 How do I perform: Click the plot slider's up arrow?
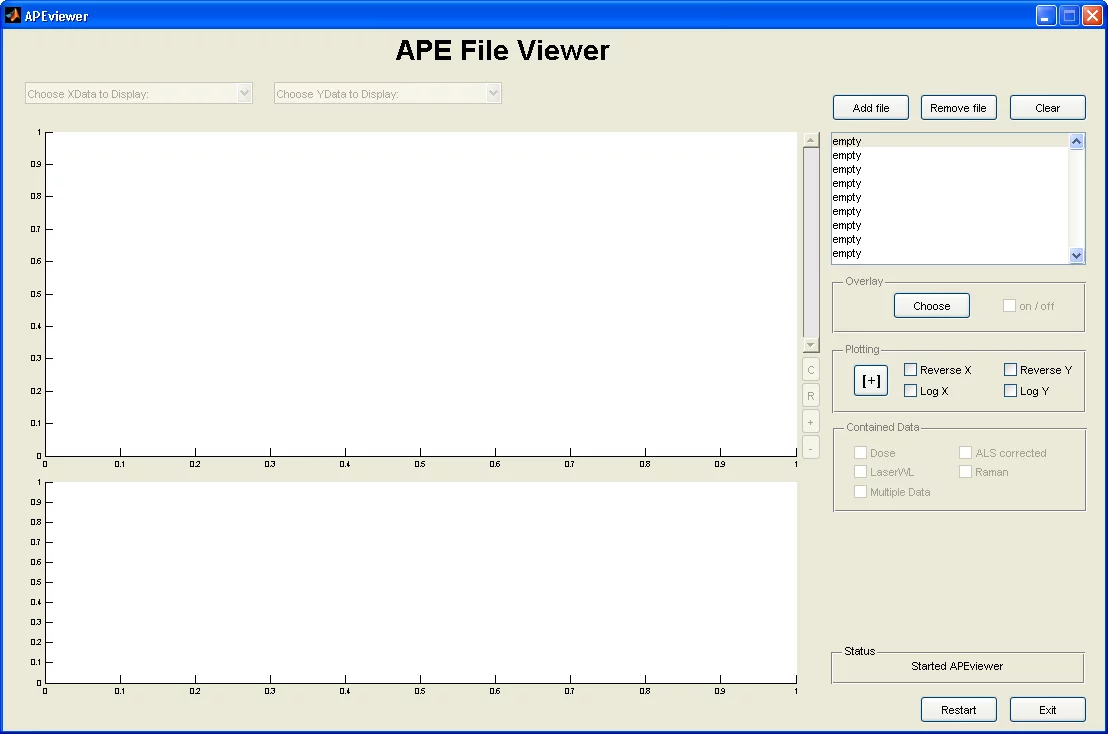click(x=811, y=140)
